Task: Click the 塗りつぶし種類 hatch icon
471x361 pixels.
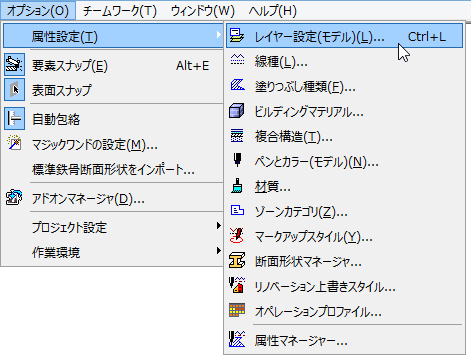Action: (237, 85)
